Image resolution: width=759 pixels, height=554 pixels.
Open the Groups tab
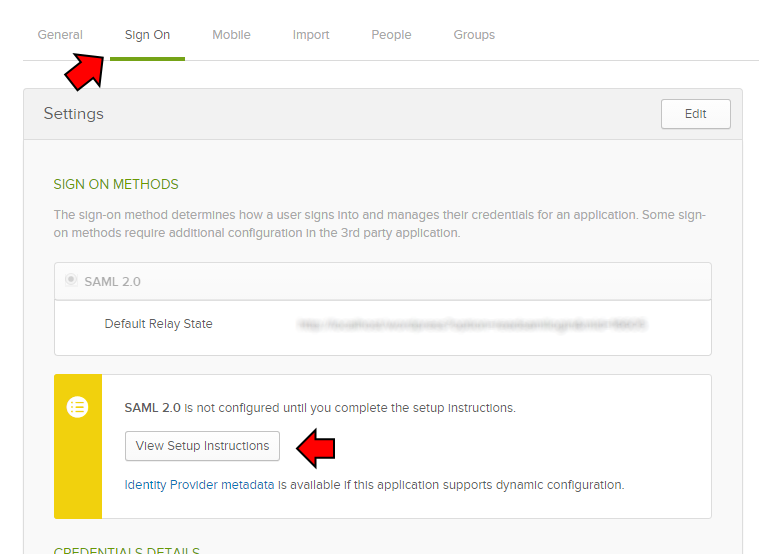pos(474,35)
